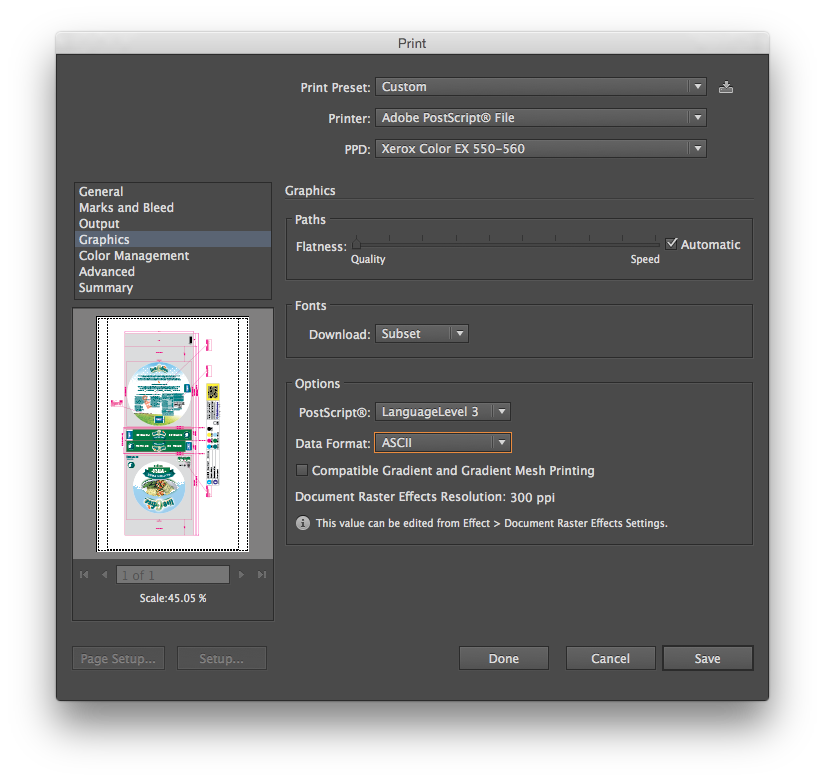825x781 pixels.
Task: Click the info icon next to raster effects note
Action: pos(302,523)
